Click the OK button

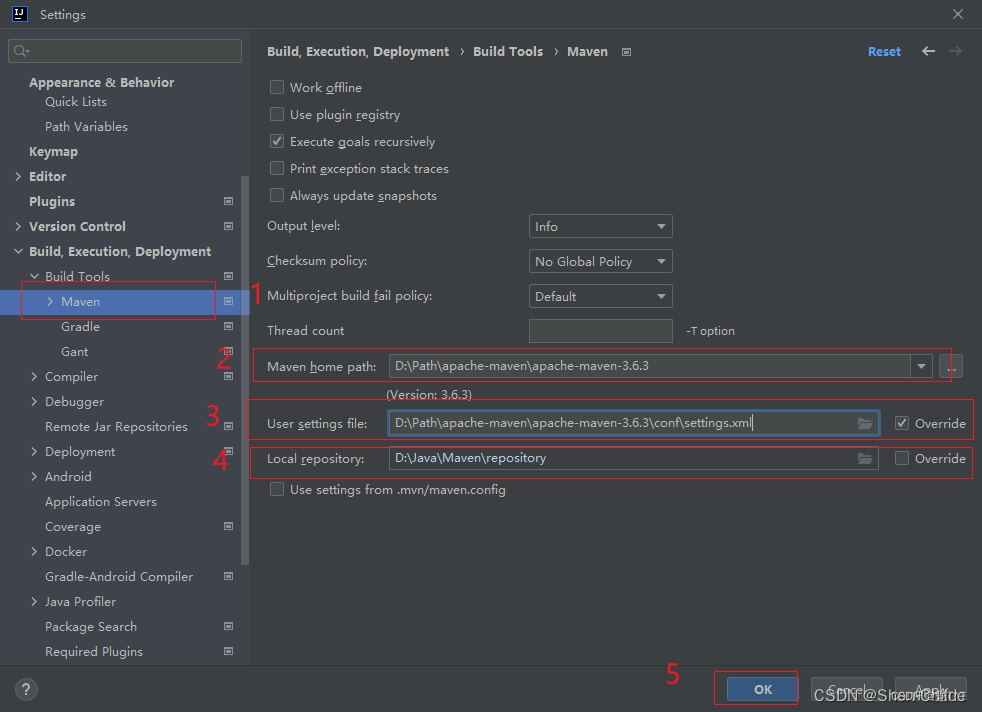[762, 689]
